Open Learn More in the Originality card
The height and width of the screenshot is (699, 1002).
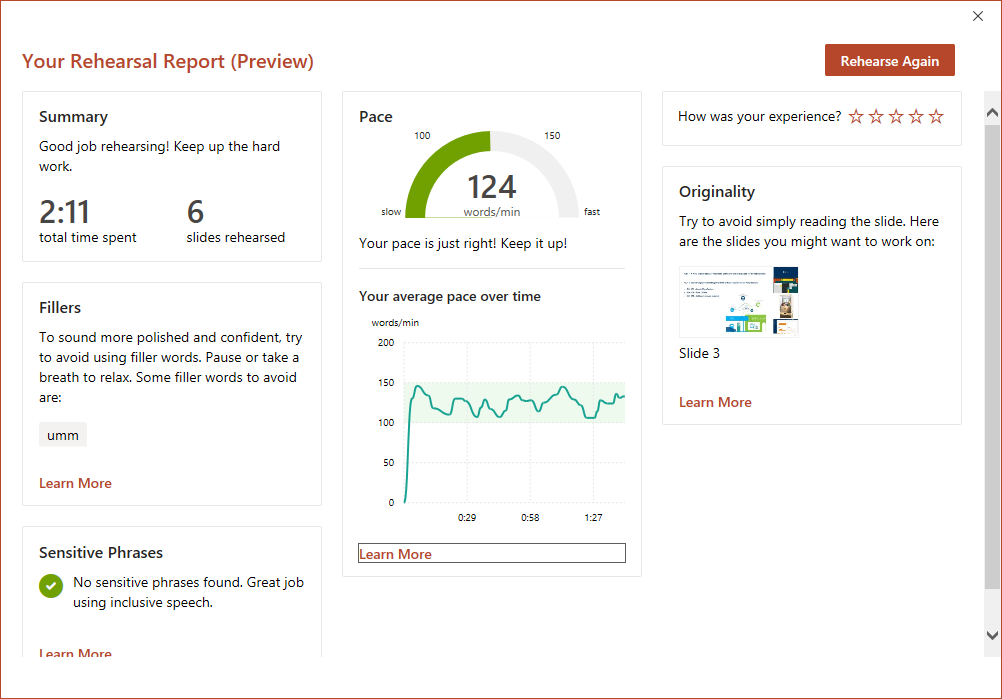click(x=715, y=402)
